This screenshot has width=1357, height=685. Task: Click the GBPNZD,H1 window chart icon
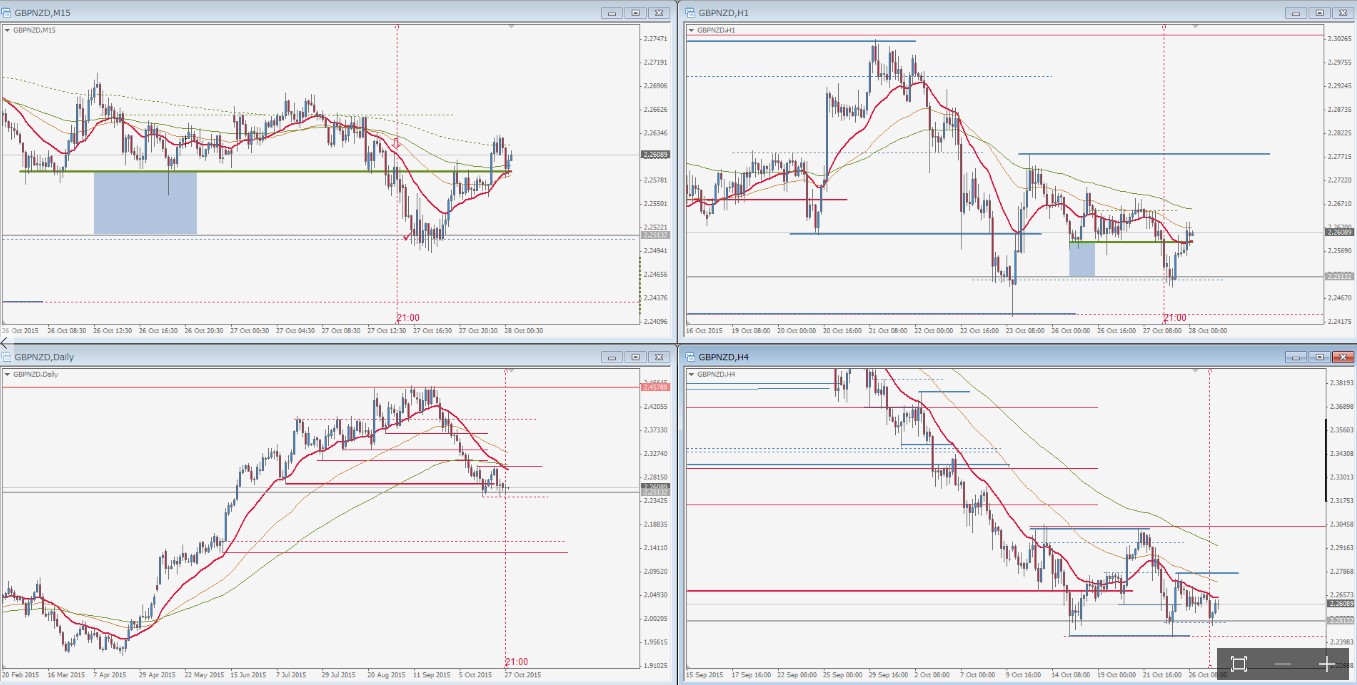pos(690,12)
